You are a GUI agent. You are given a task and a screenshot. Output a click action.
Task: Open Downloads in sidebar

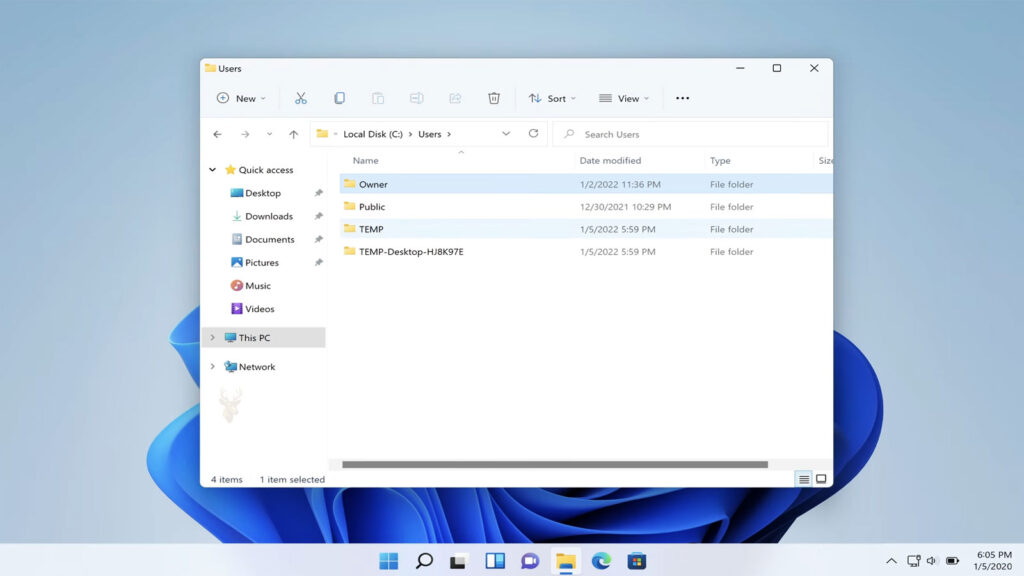pos(269,216)
